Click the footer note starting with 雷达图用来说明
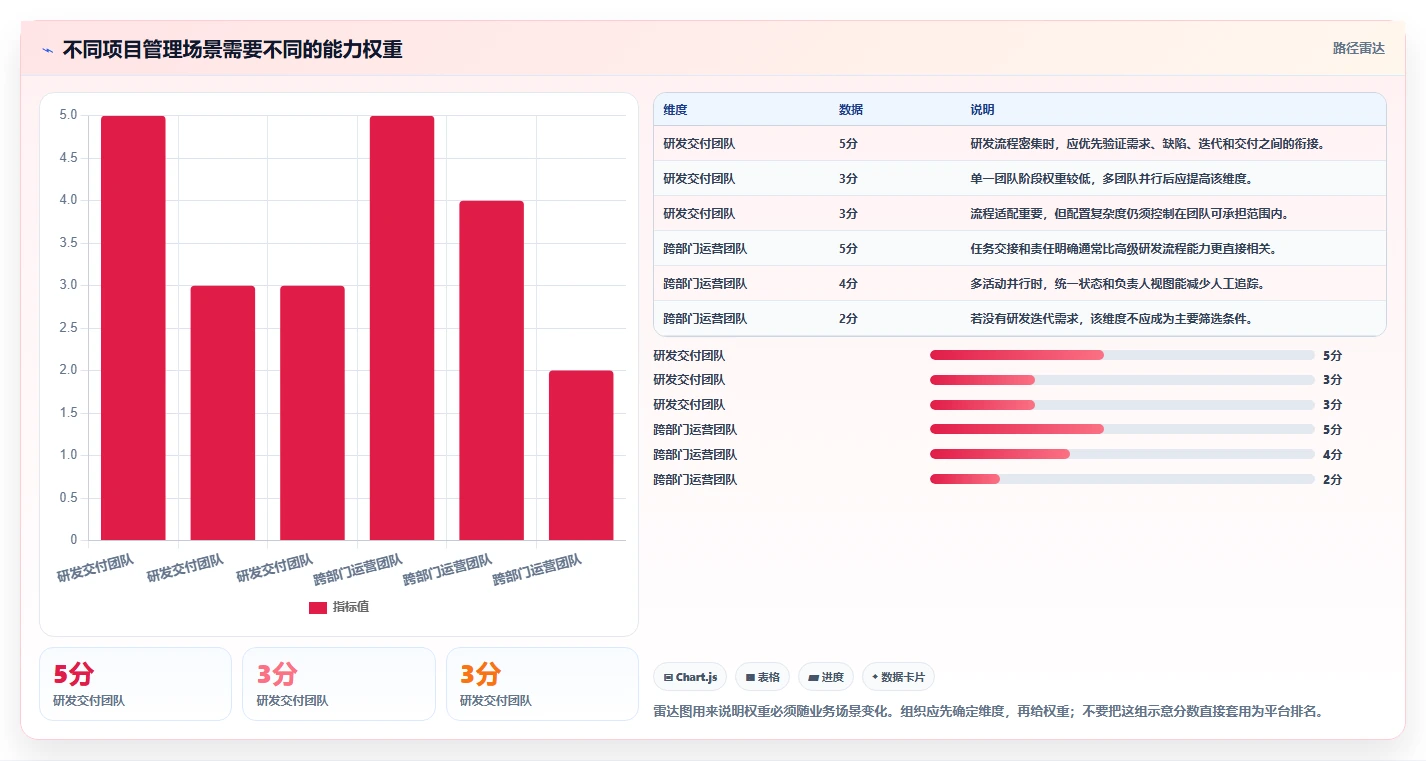This screenshot has height=761, width=1426. coord(989,712)
